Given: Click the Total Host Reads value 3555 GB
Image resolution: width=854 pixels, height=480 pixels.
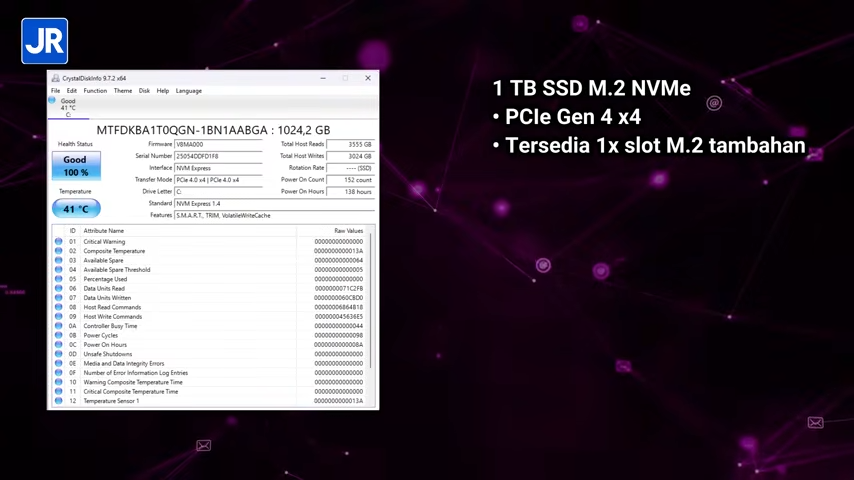Looking at the screenshot, I should tap(350, 144).
